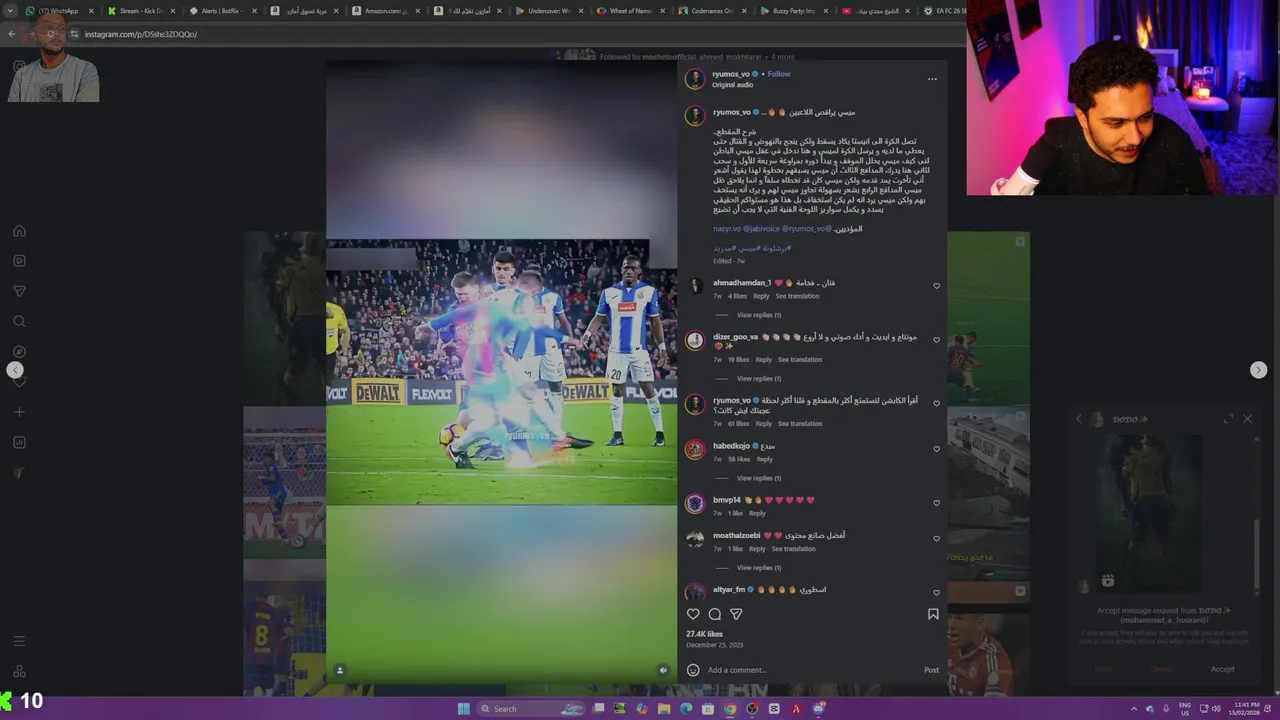Close the DODO chat popup
The height and width of the screenshot is (720, 1280).
[x=1247, y=419]
